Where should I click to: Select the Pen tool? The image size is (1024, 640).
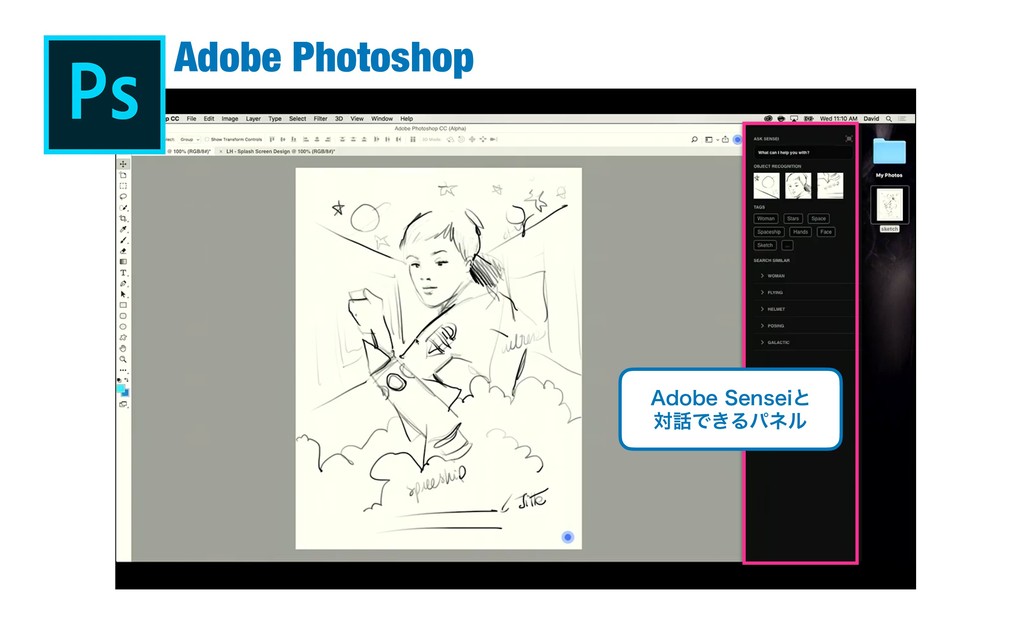pyautogui.click(x=123, y=283)
